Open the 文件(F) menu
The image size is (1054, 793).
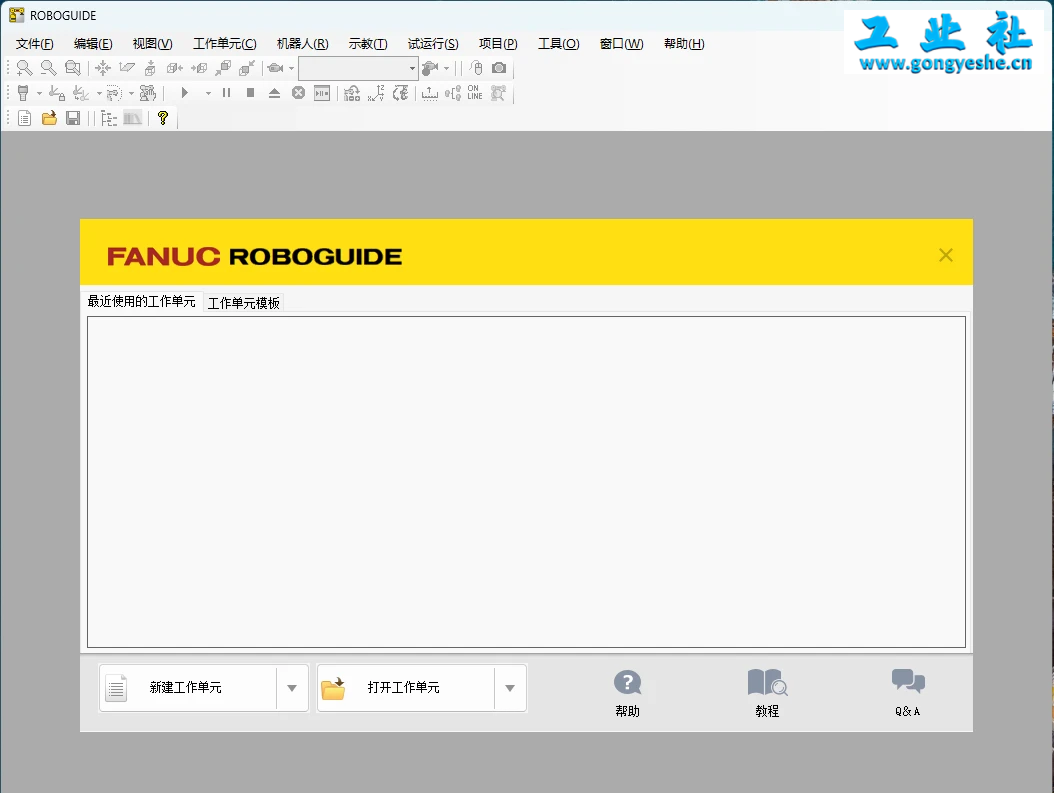[x=34, y=44]
